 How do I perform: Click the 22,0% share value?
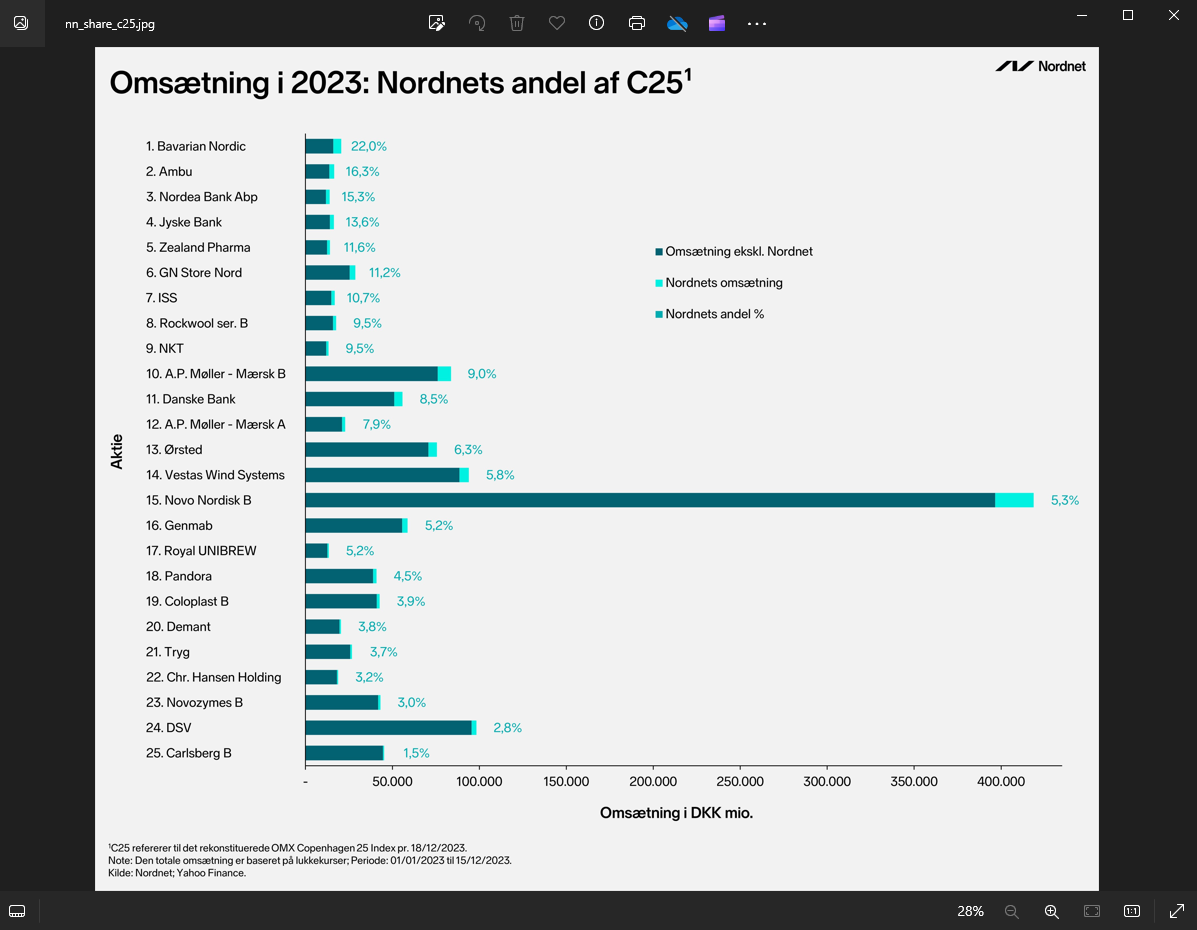pos(369,146)
